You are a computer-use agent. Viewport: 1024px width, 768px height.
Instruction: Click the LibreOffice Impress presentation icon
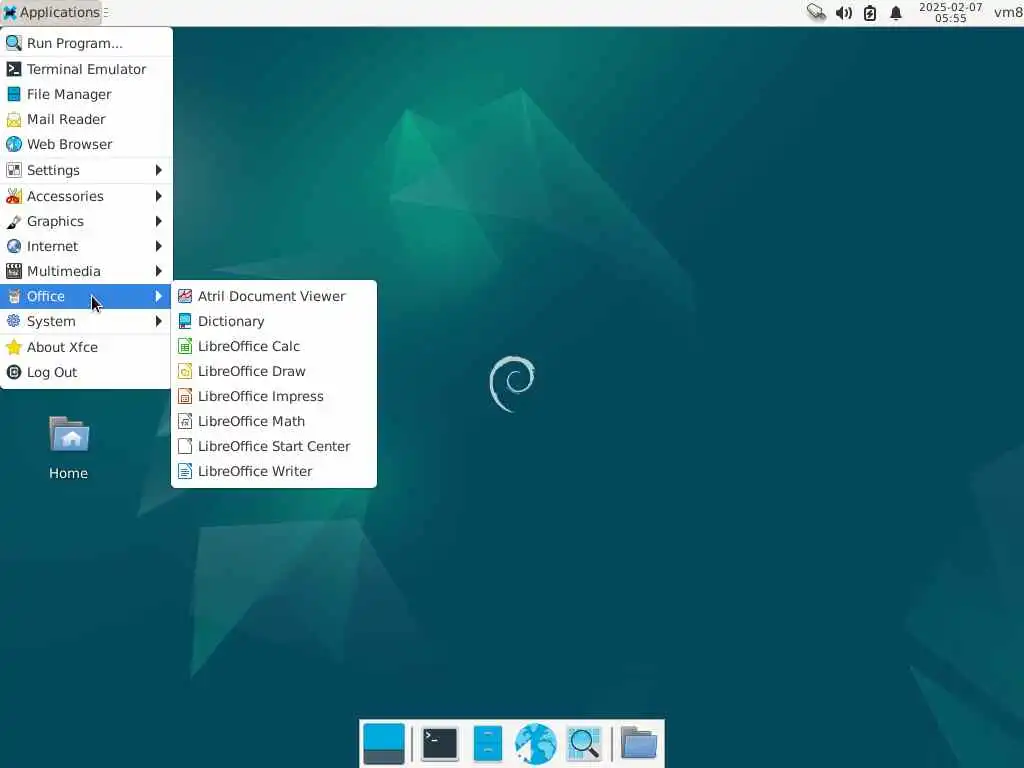185,396
